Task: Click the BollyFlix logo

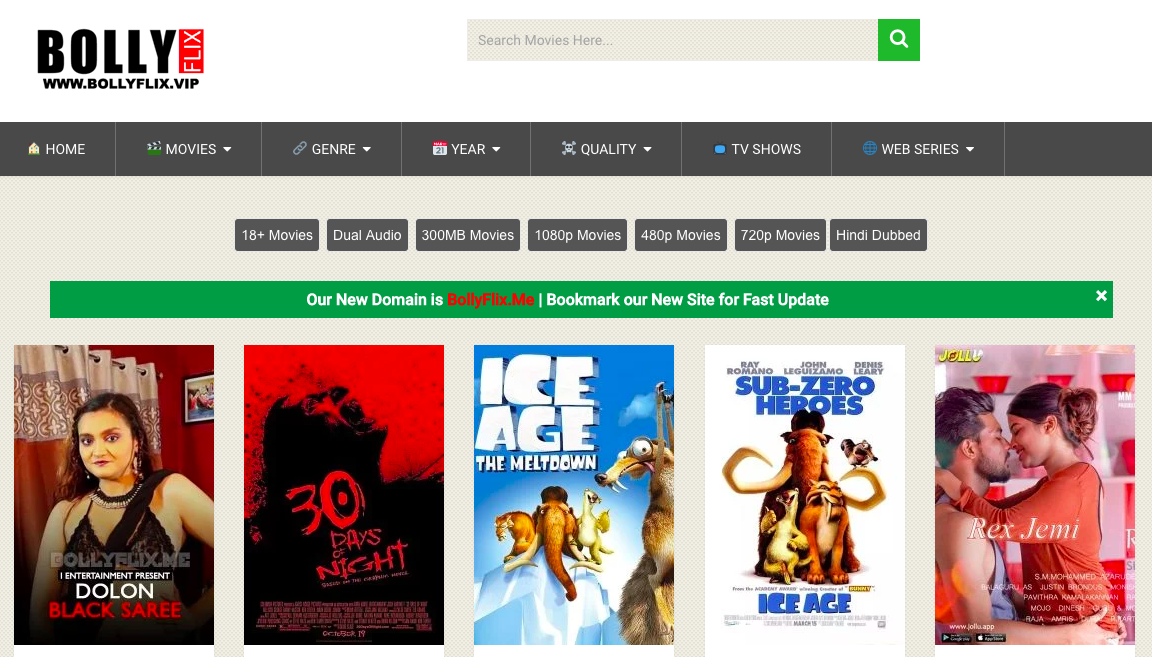Action: coord(120,59)
